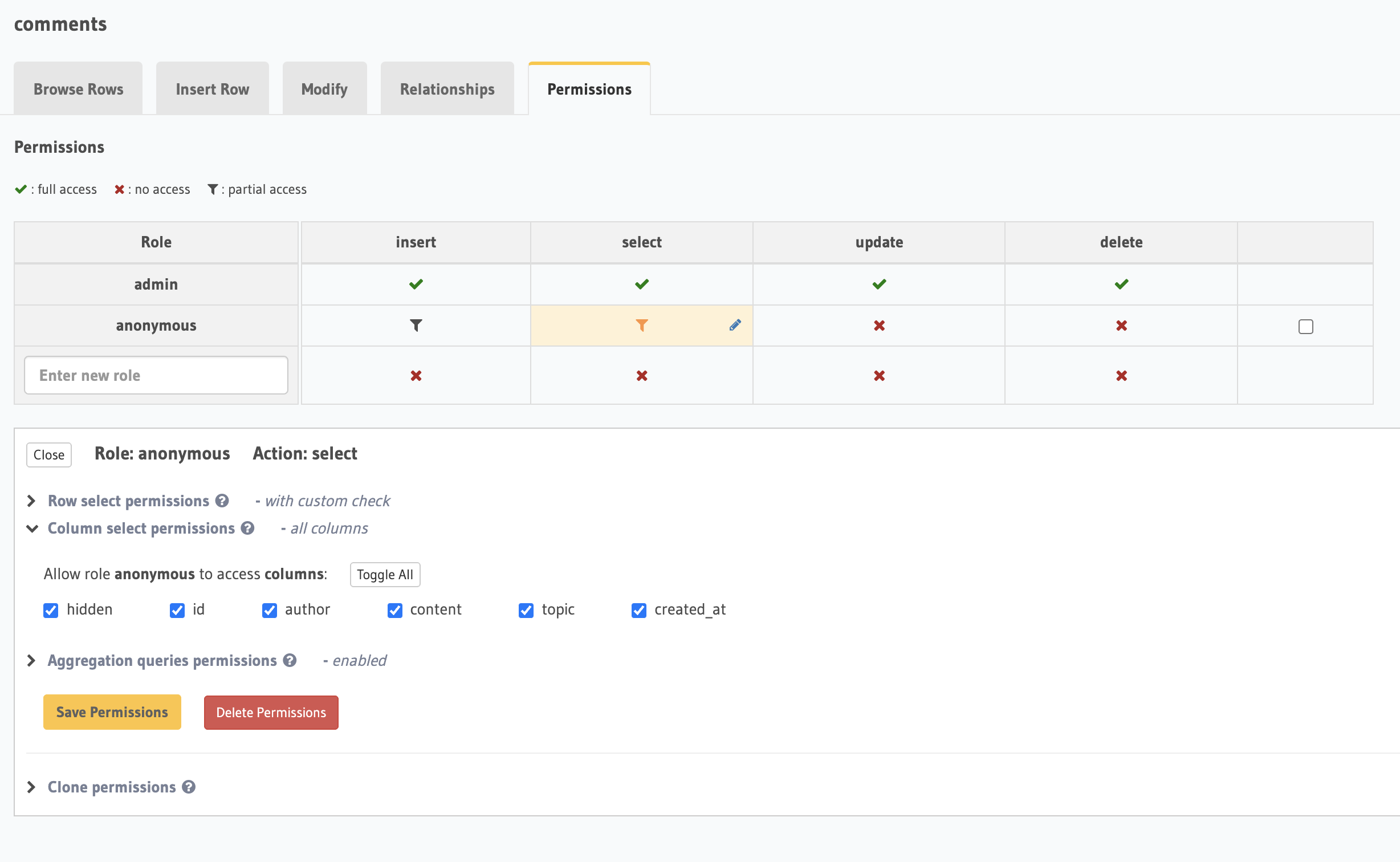Click Save Permissions button

pos(112,712)
